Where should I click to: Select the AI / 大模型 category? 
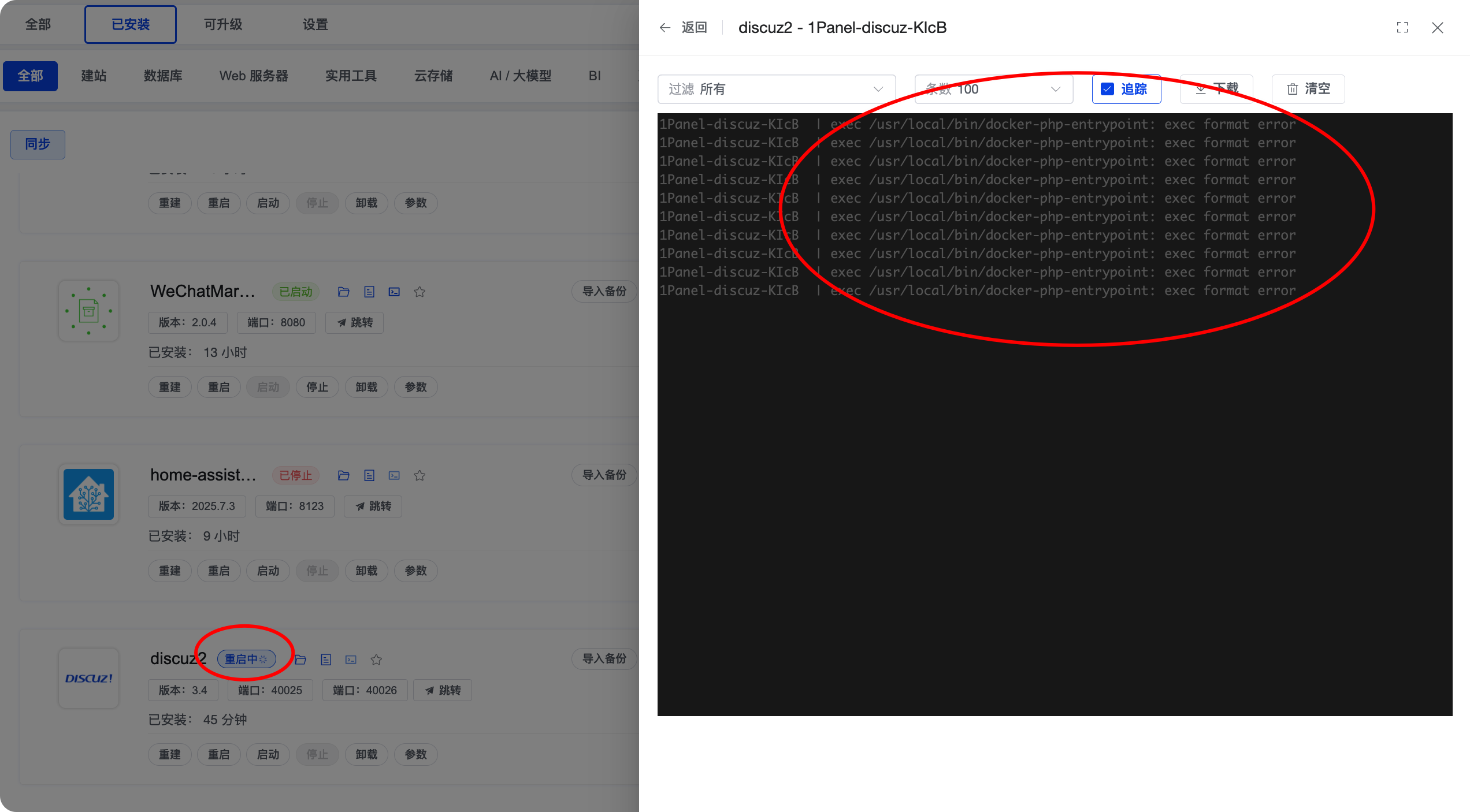coord(521,76)
